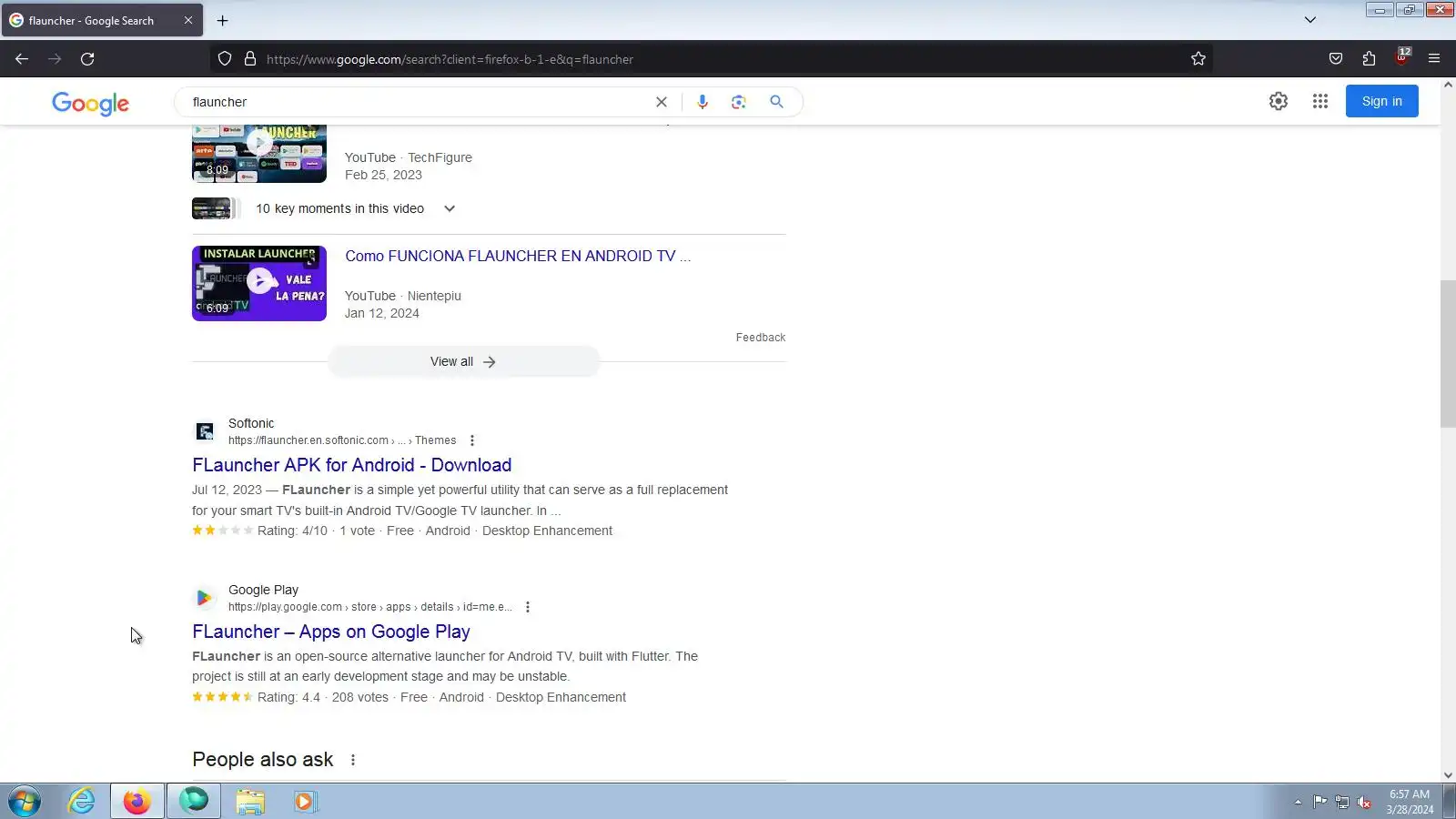Click the Google Play favicon

click(205, 598)
